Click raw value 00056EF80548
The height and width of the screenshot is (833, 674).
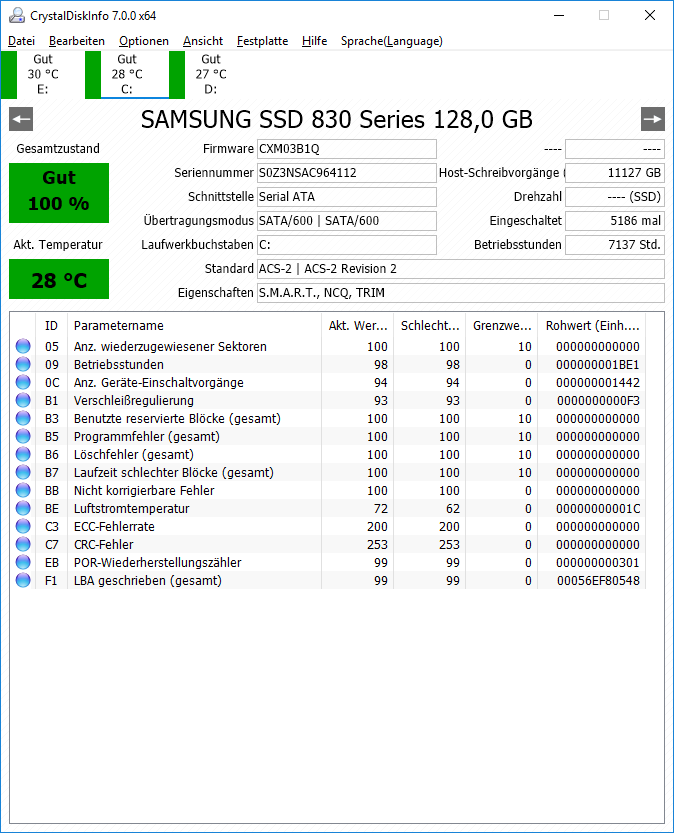[x=598, y=581]
